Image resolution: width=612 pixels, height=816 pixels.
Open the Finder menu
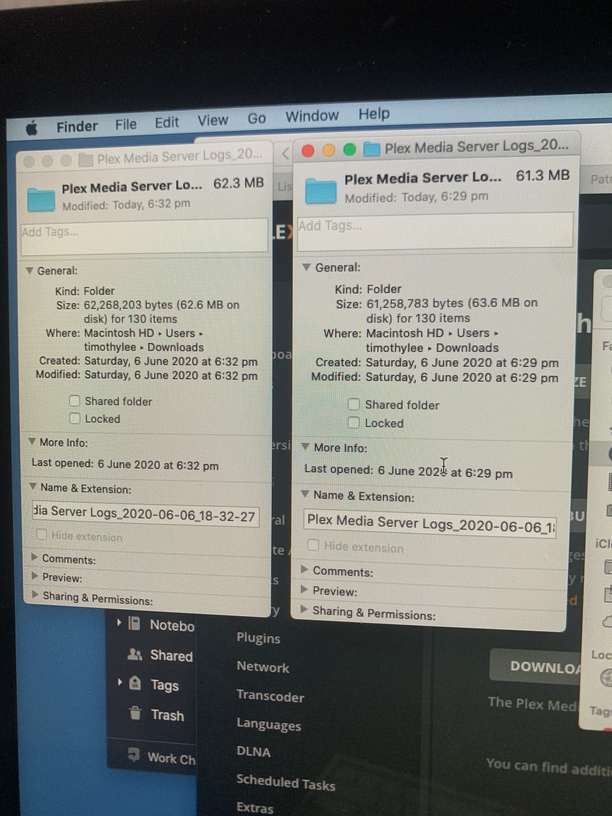pyautogui.click(x=77, y=126)
